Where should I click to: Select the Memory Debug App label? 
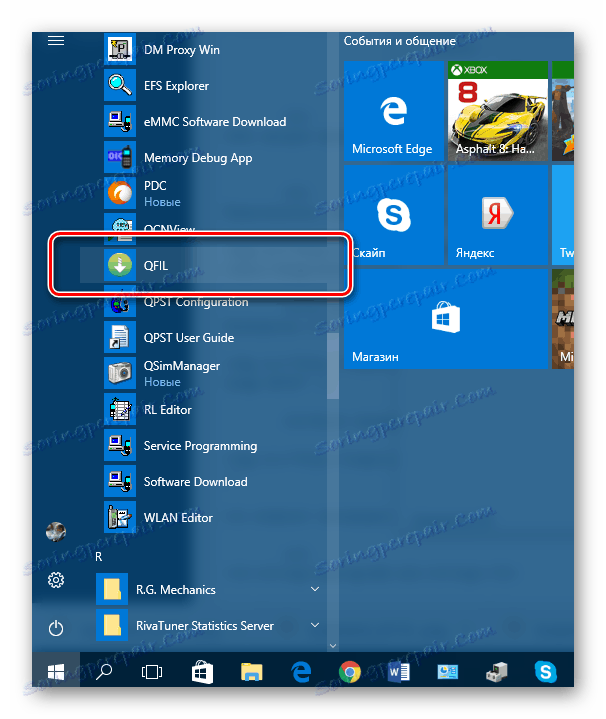pyautogui.click(x=198, y=158)
